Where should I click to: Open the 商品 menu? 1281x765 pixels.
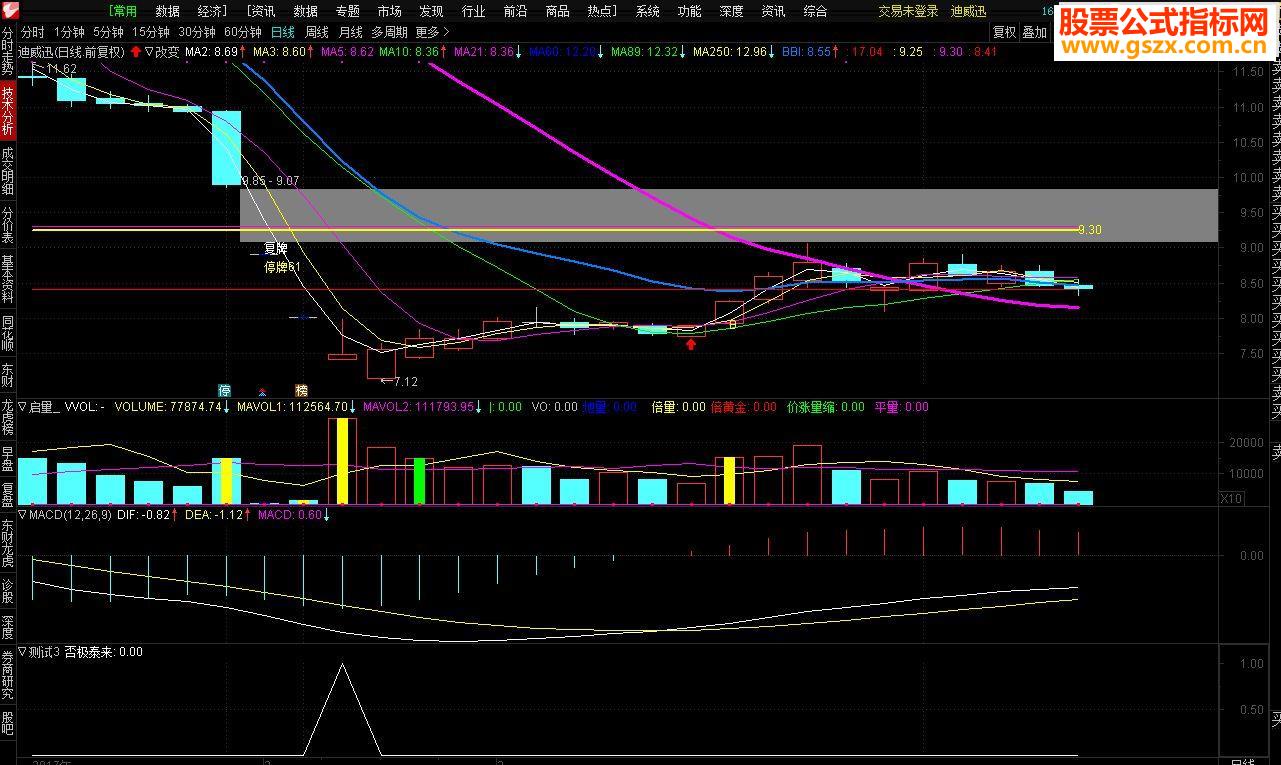tap(557, 11)
